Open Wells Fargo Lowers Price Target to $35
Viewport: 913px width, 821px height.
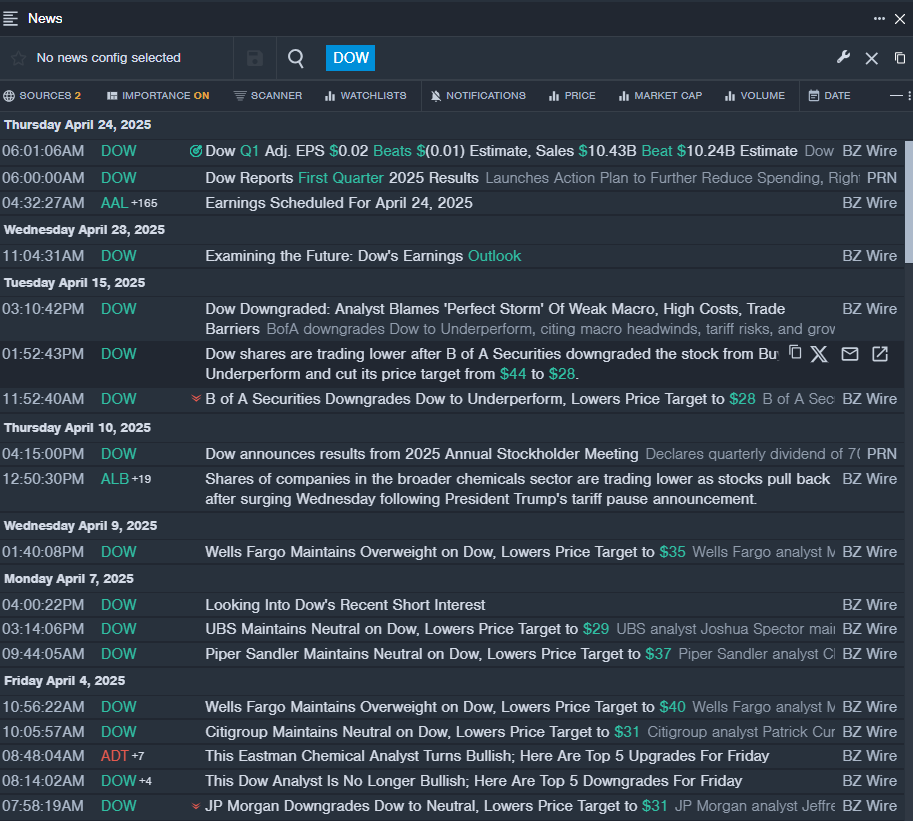click(445, 552)
